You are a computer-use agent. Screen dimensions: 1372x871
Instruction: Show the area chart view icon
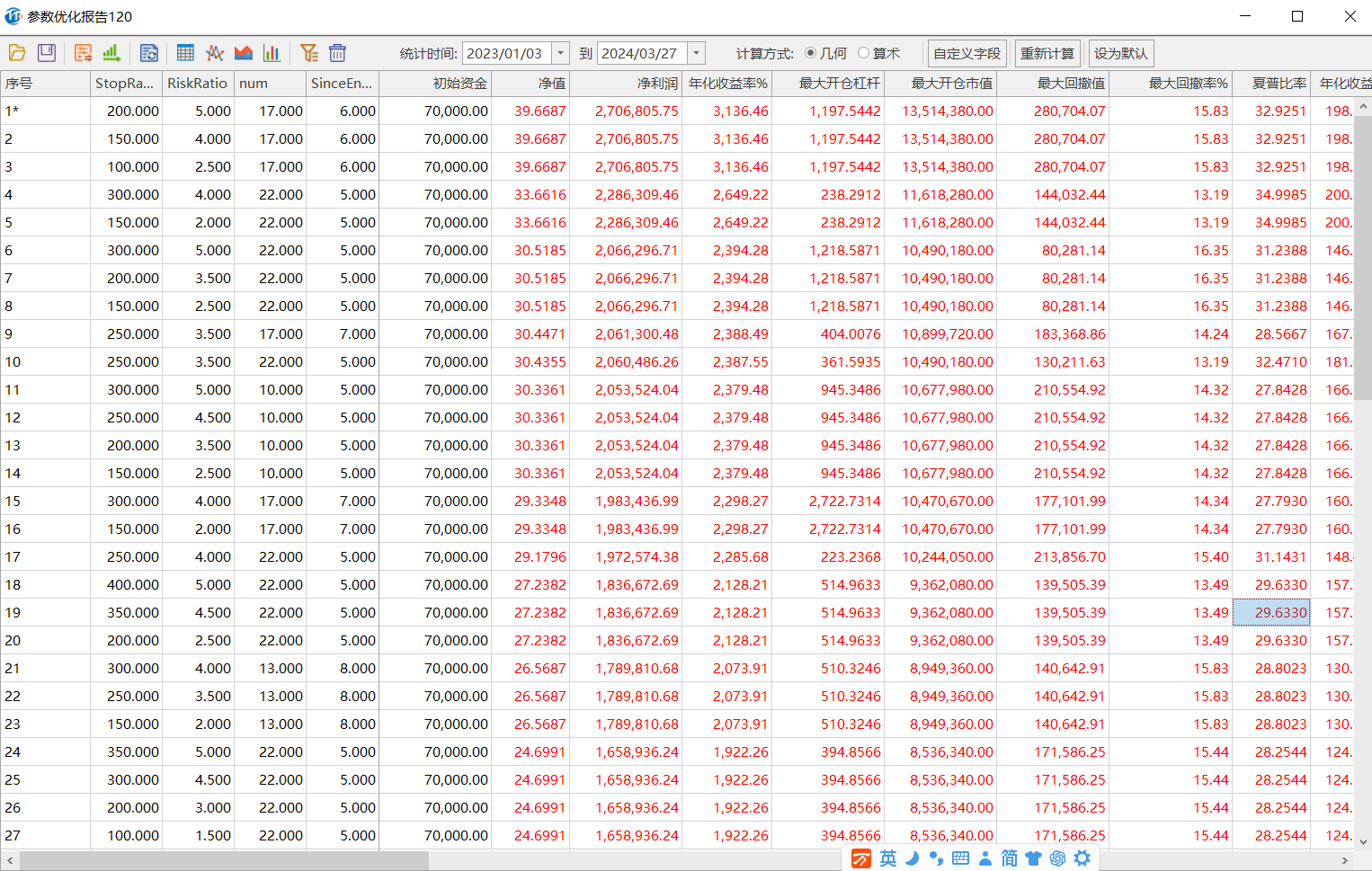[243, 53]
